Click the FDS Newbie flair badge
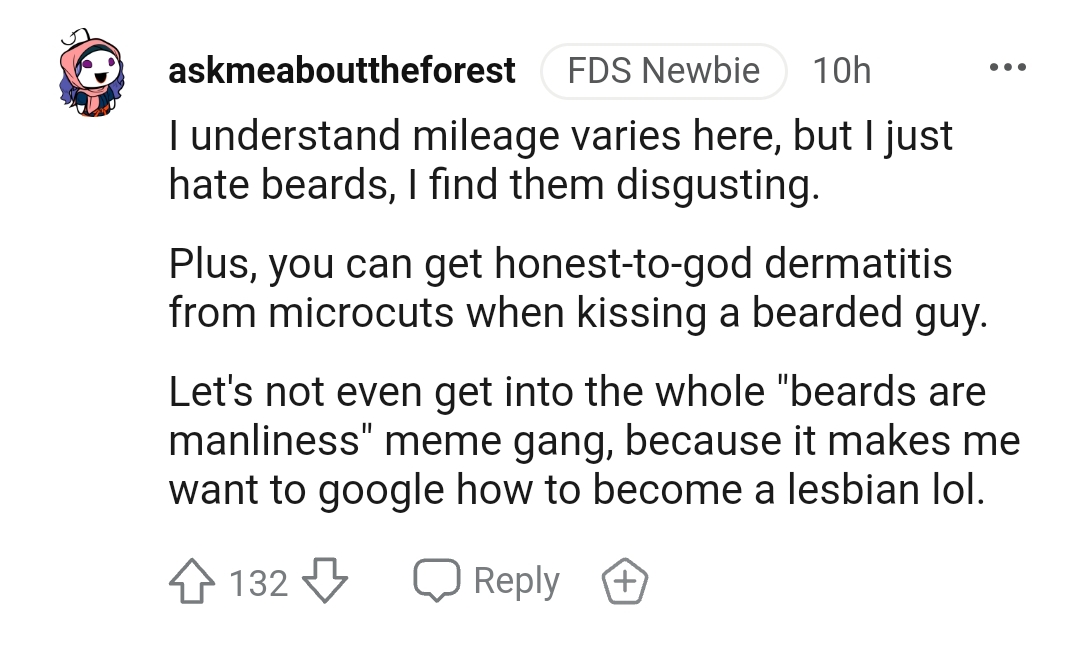This screenshot has height=648, width=1080. (663, 71)
